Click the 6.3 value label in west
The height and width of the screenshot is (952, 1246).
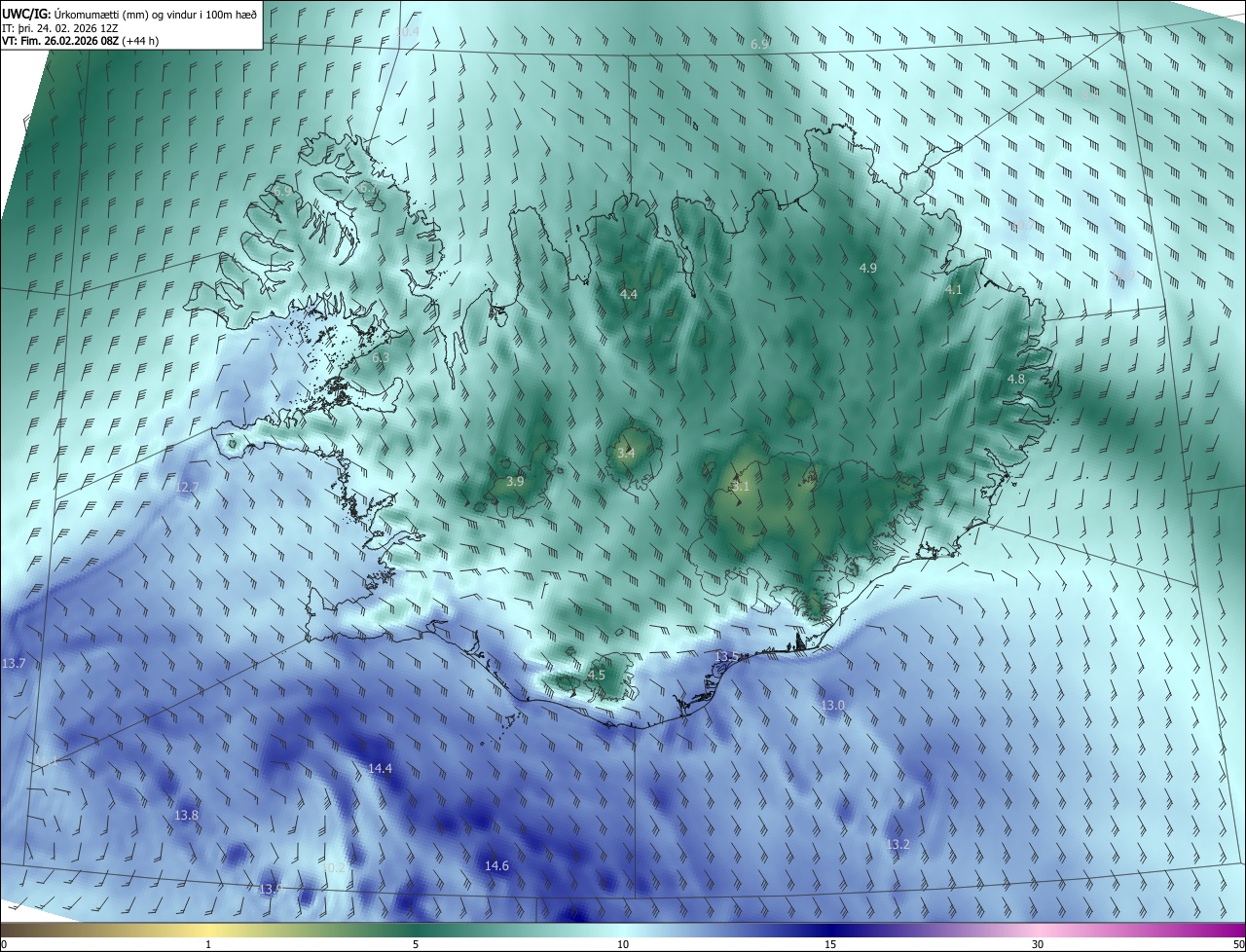click(x=381, y=357)
